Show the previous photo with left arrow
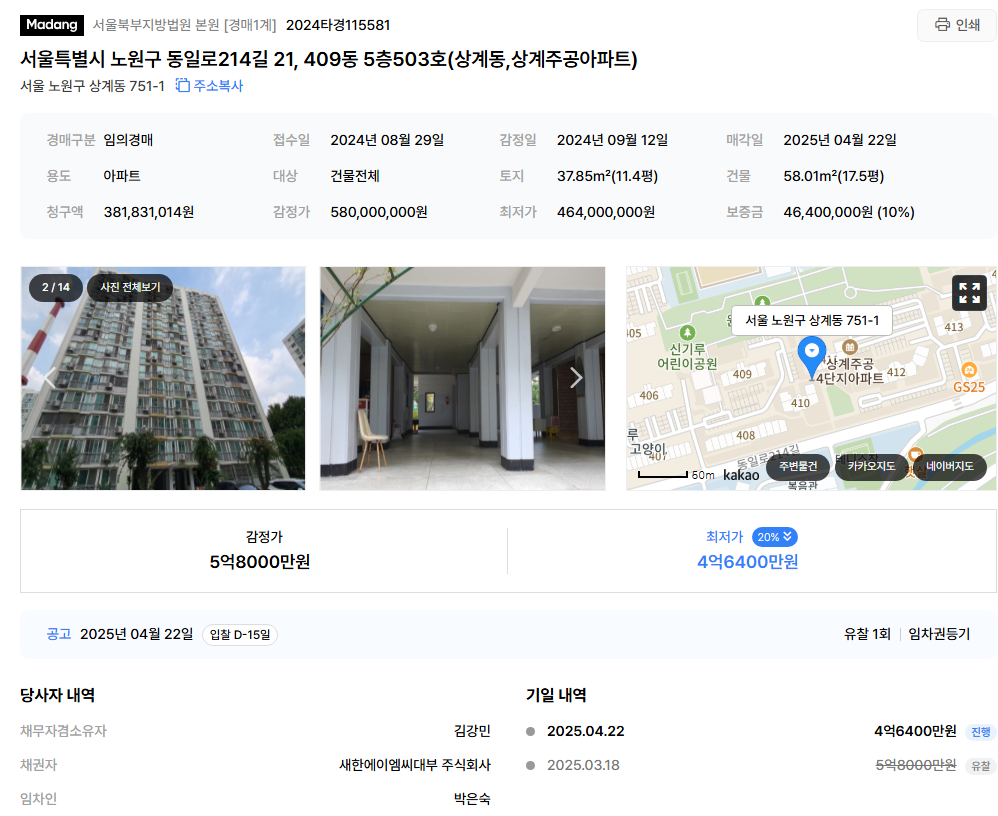This screenshot has width=998, height=816. pos(50,378)
